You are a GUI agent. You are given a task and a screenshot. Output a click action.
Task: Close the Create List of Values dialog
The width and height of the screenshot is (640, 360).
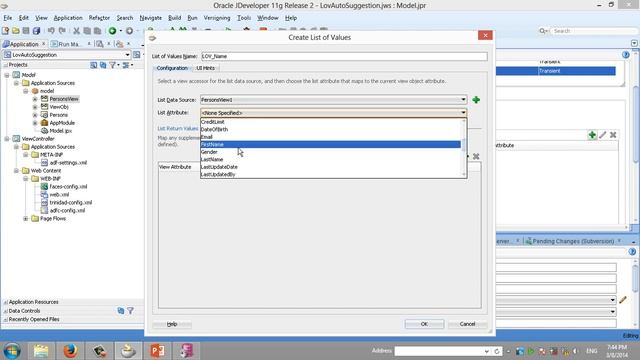coord(485,36)
